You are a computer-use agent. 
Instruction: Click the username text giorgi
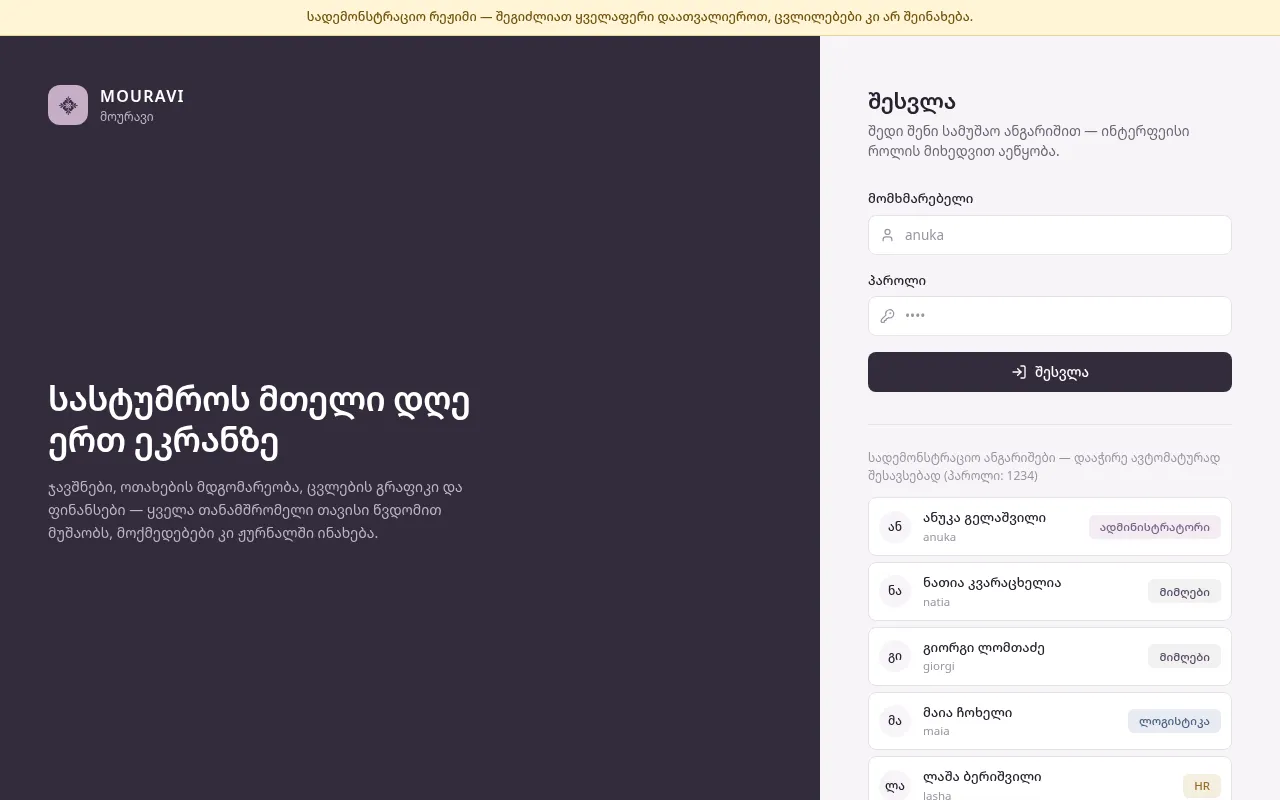pos(939,666)
